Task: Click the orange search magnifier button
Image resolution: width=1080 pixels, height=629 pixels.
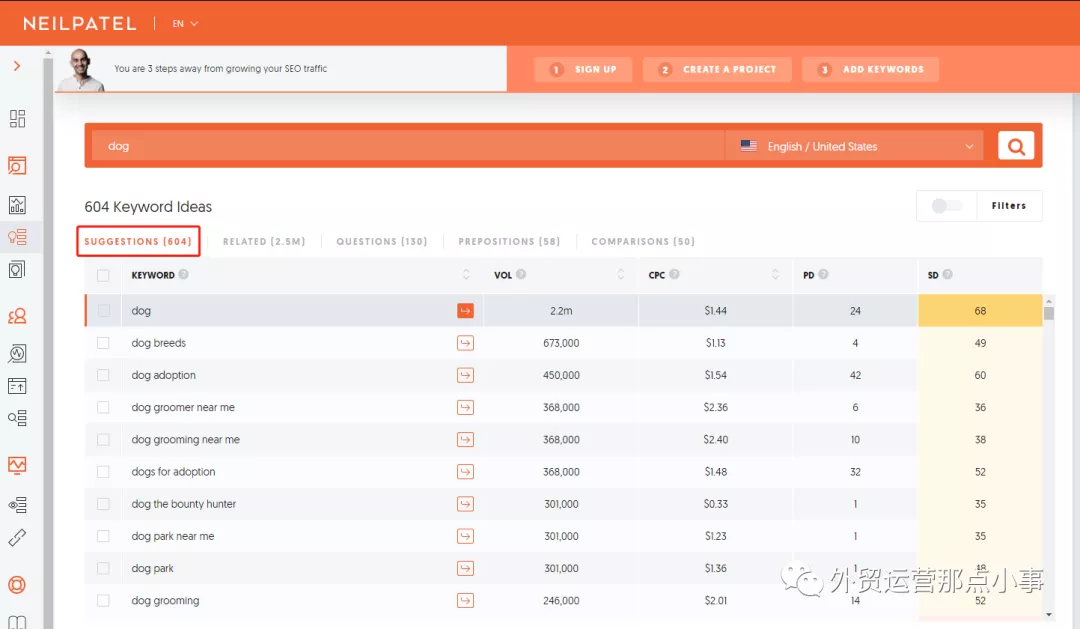Action: (x=1015, y=146)
